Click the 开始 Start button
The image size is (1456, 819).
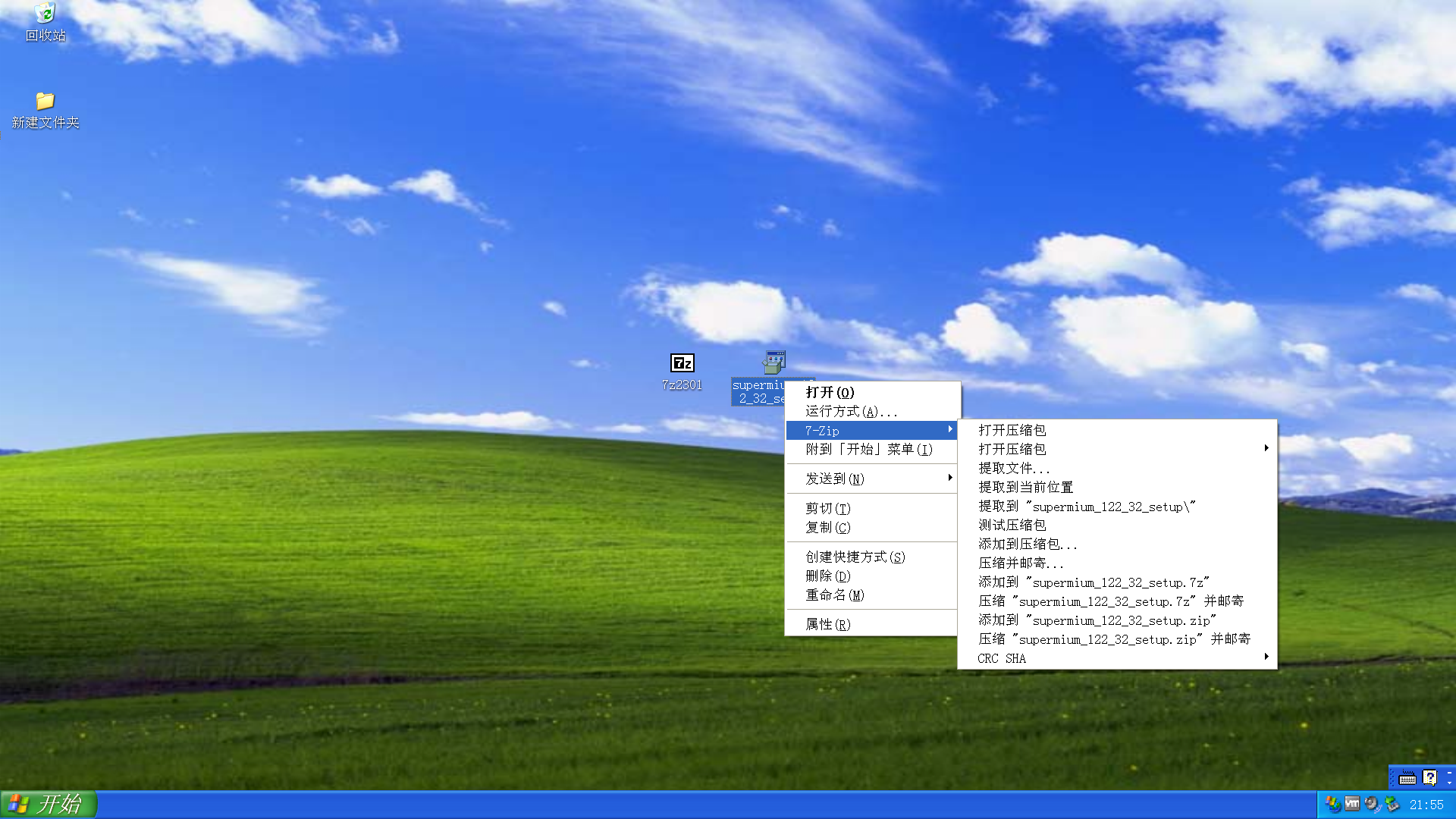pos(49,804)
